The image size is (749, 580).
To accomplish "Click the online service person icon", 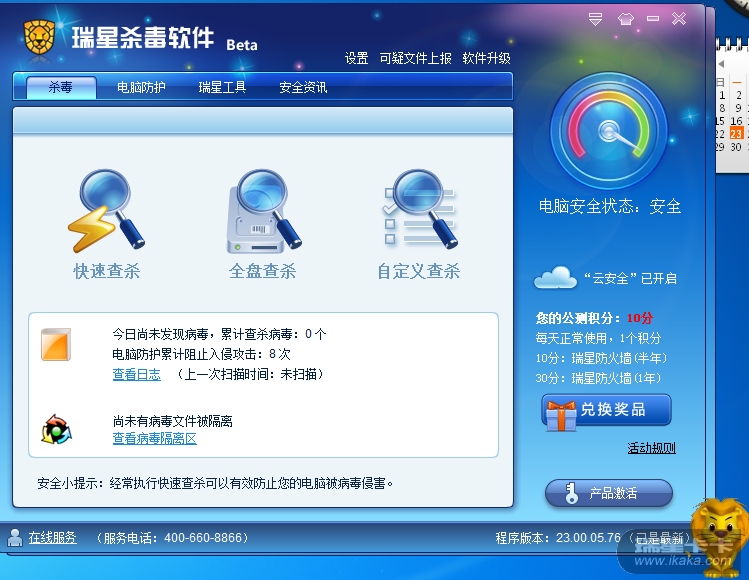I will [15, 537].
